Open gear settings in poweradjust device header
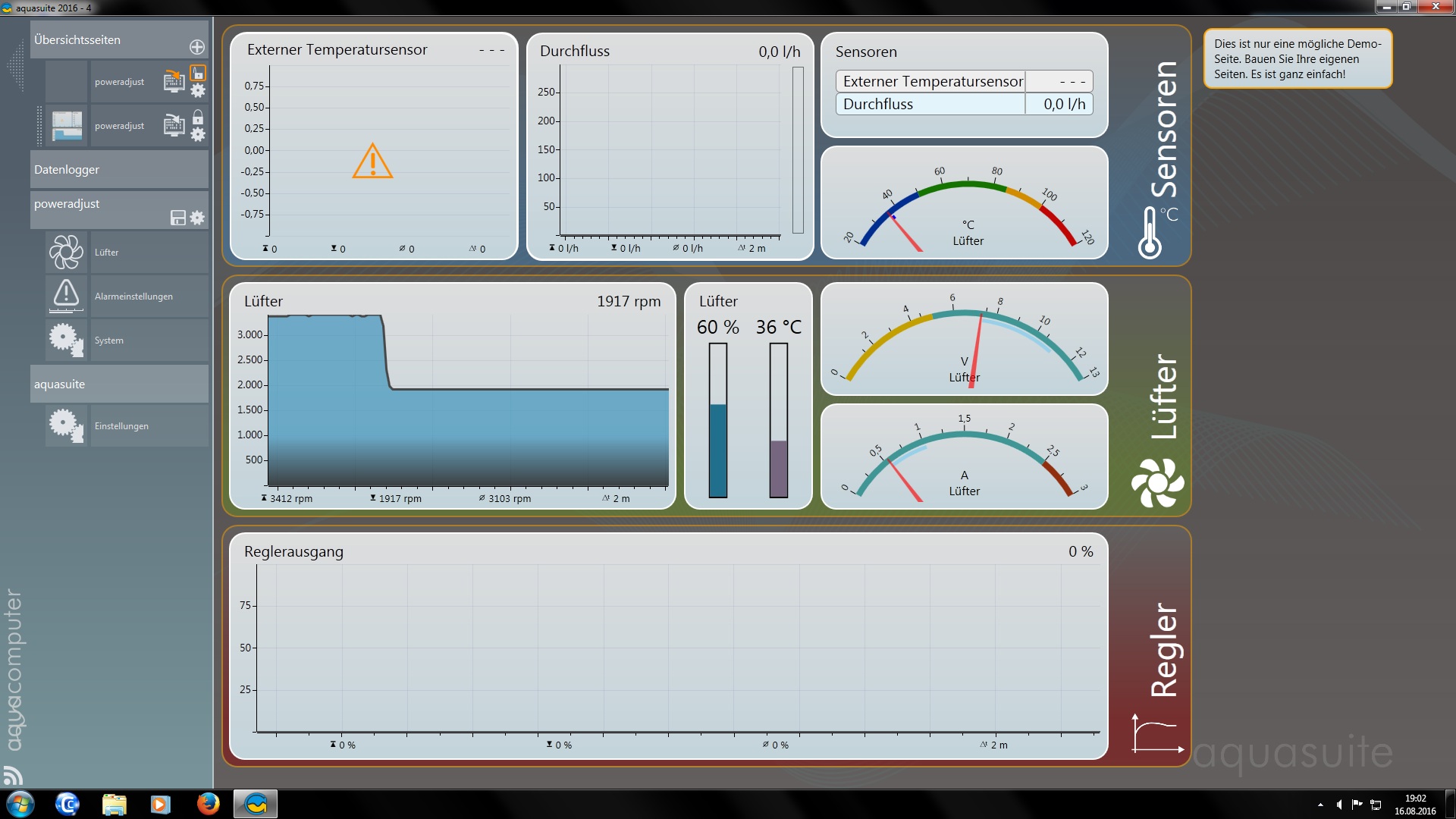The width and height of the screenshot is (1456, 819). (197, 218)
